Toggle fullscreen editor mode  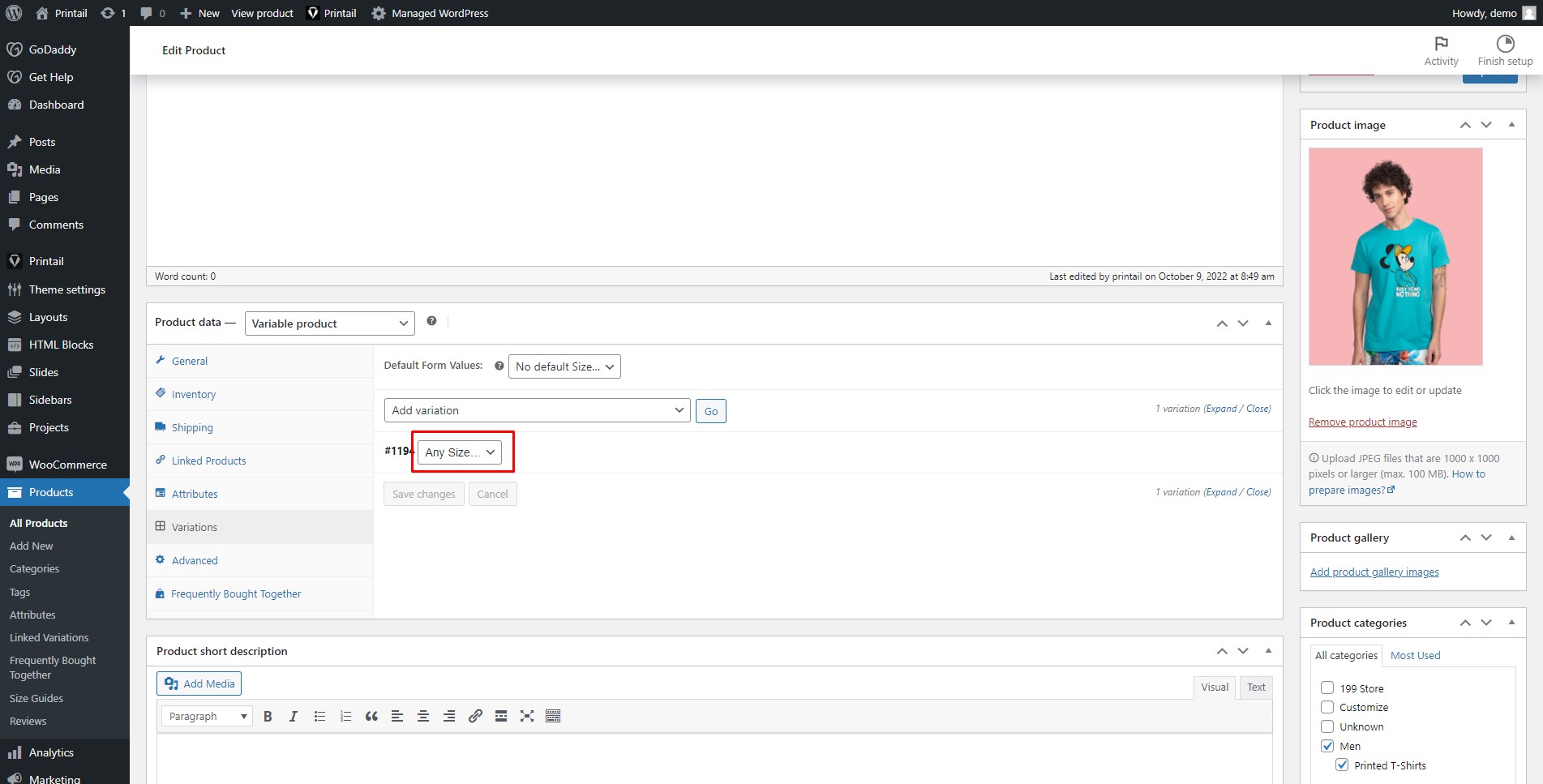point(527,716)
